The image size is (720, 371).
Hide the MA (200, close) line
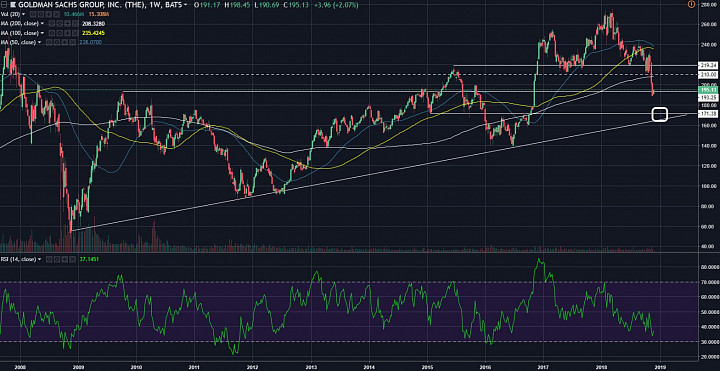52,24
